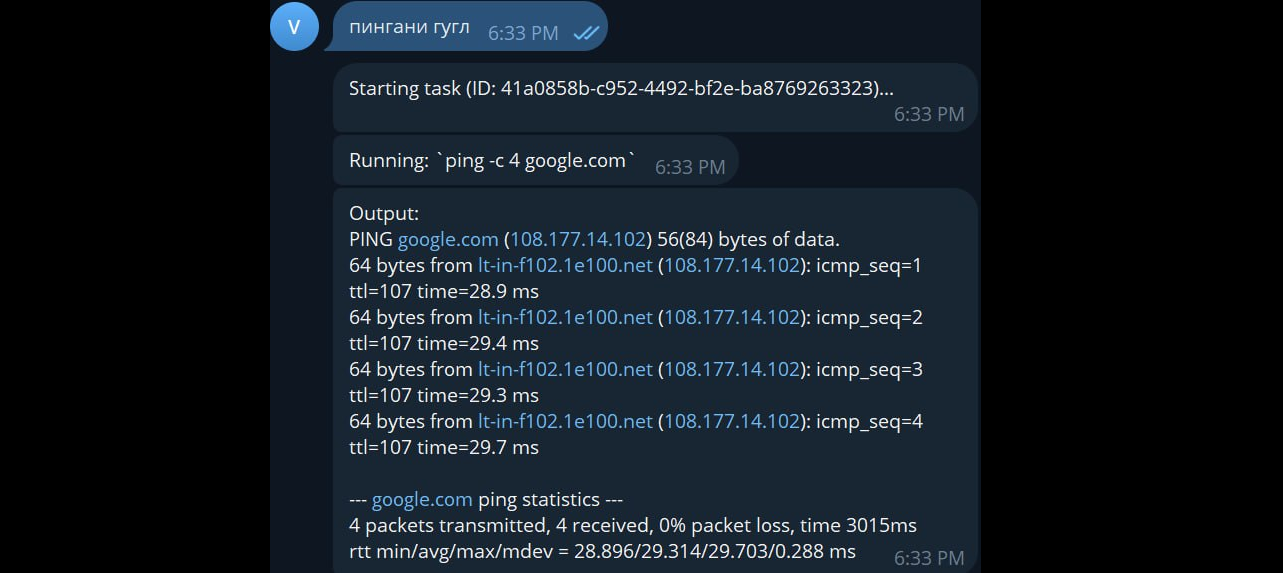This screenshot has height=573, width=1283.
Task: Click IP address link in icmp_seq=2 line
Action: coord(732,318)
